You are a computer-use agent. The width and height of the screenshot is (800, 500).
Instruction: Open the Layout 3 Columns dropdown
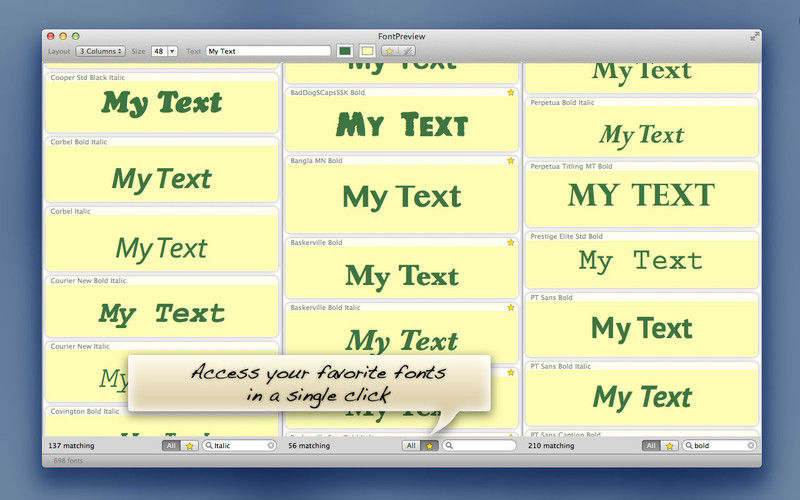[101, 51]
